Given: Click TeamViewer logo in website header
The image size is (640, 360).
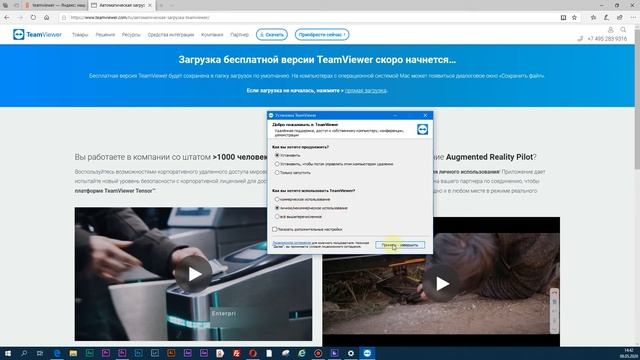Looking at the screenshot, I should click(37, 35).
